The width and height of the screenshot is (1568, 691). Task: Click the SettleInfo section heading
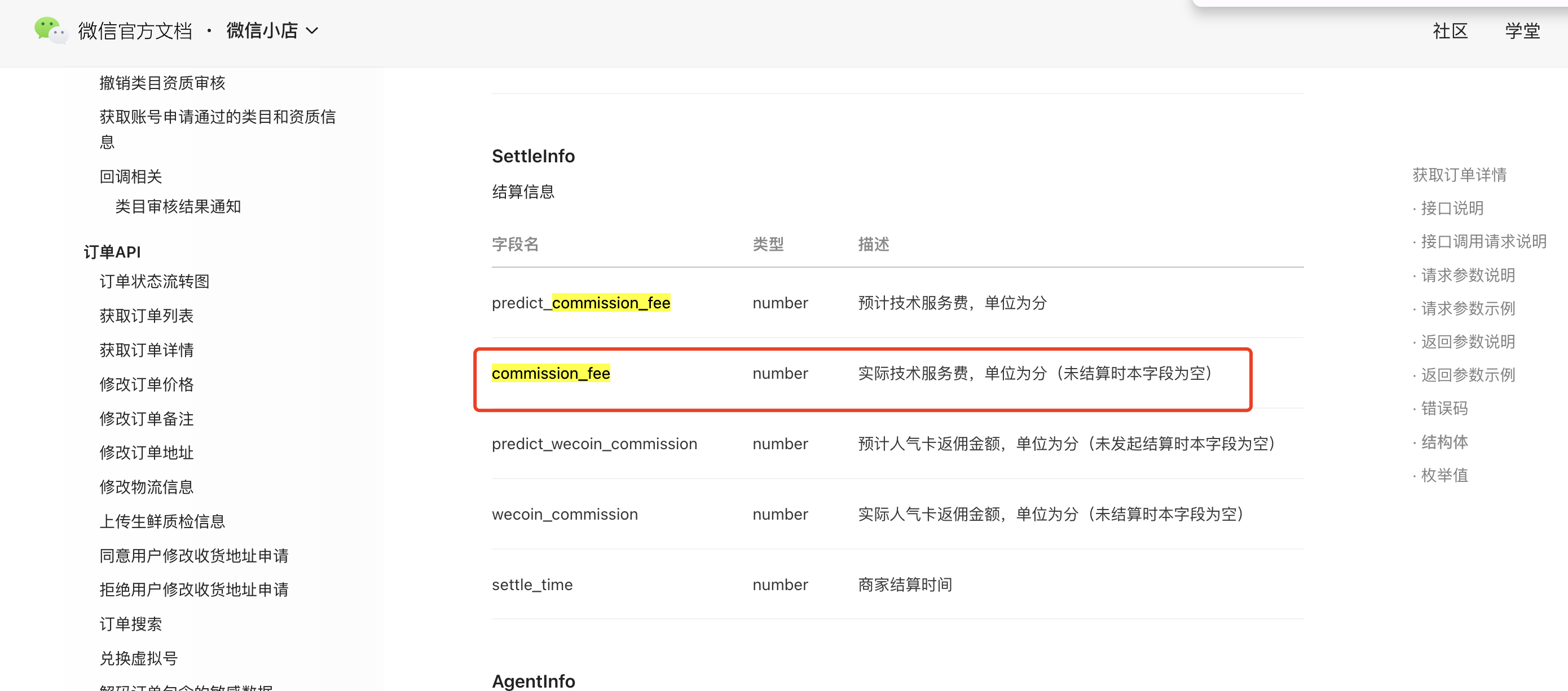point(532,156)
